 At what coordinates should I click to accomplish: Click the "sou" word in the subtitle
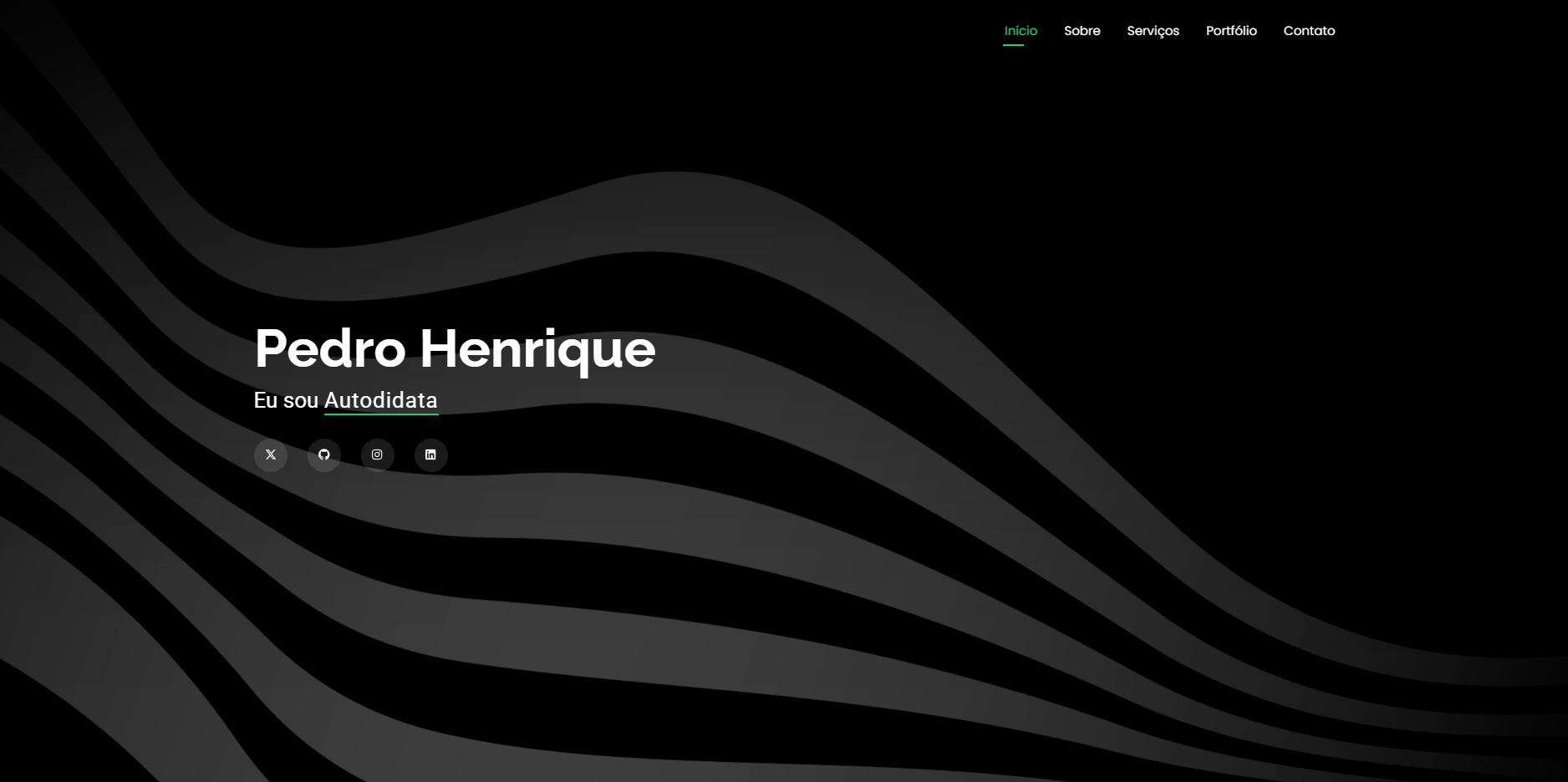point(301,401)
